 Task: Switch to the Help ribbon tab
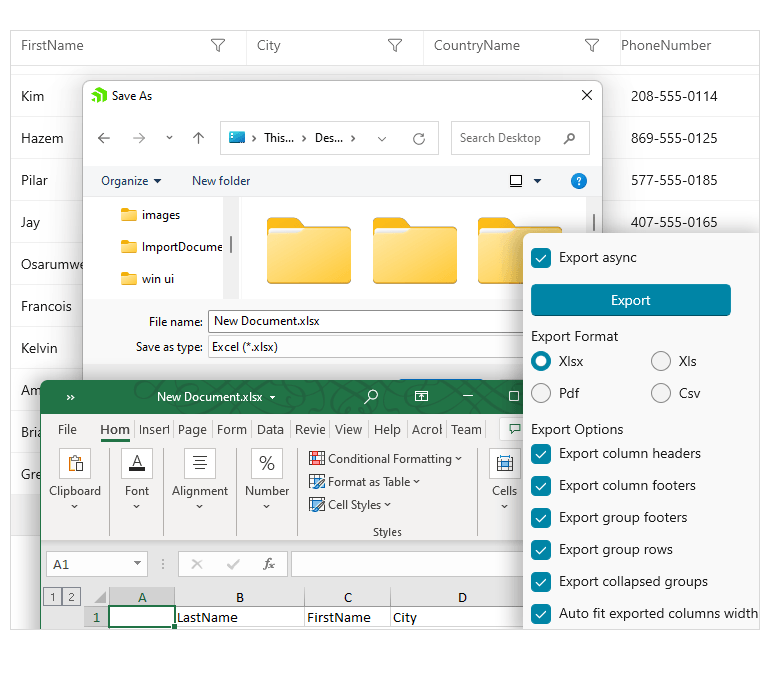[x=387, y=430]
